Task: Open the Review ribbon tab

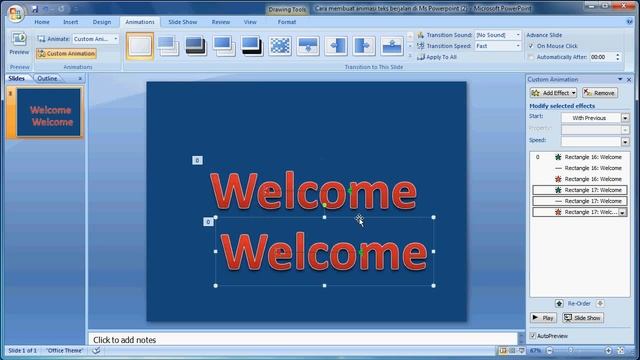Action: coord(221,22)
